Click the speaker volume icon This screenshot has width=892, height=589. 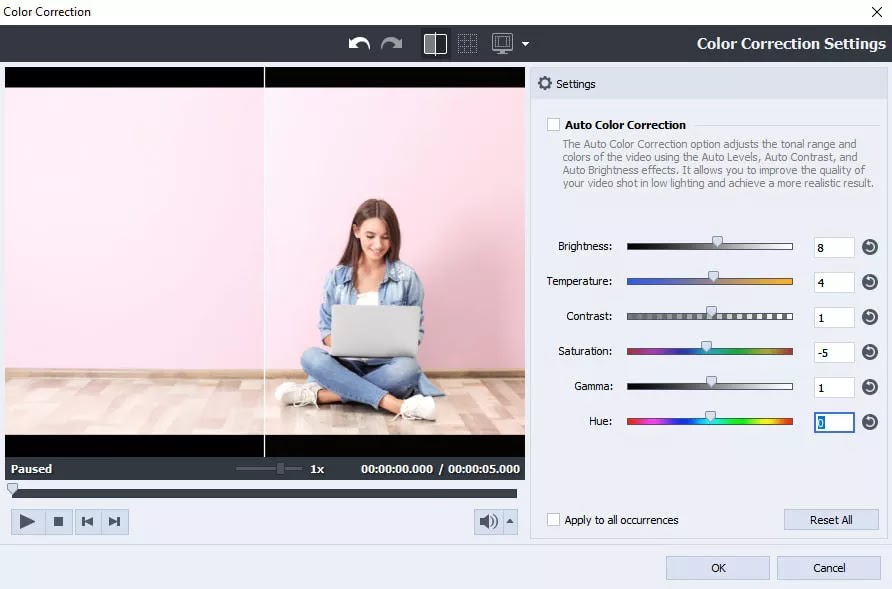coord(489,521)
